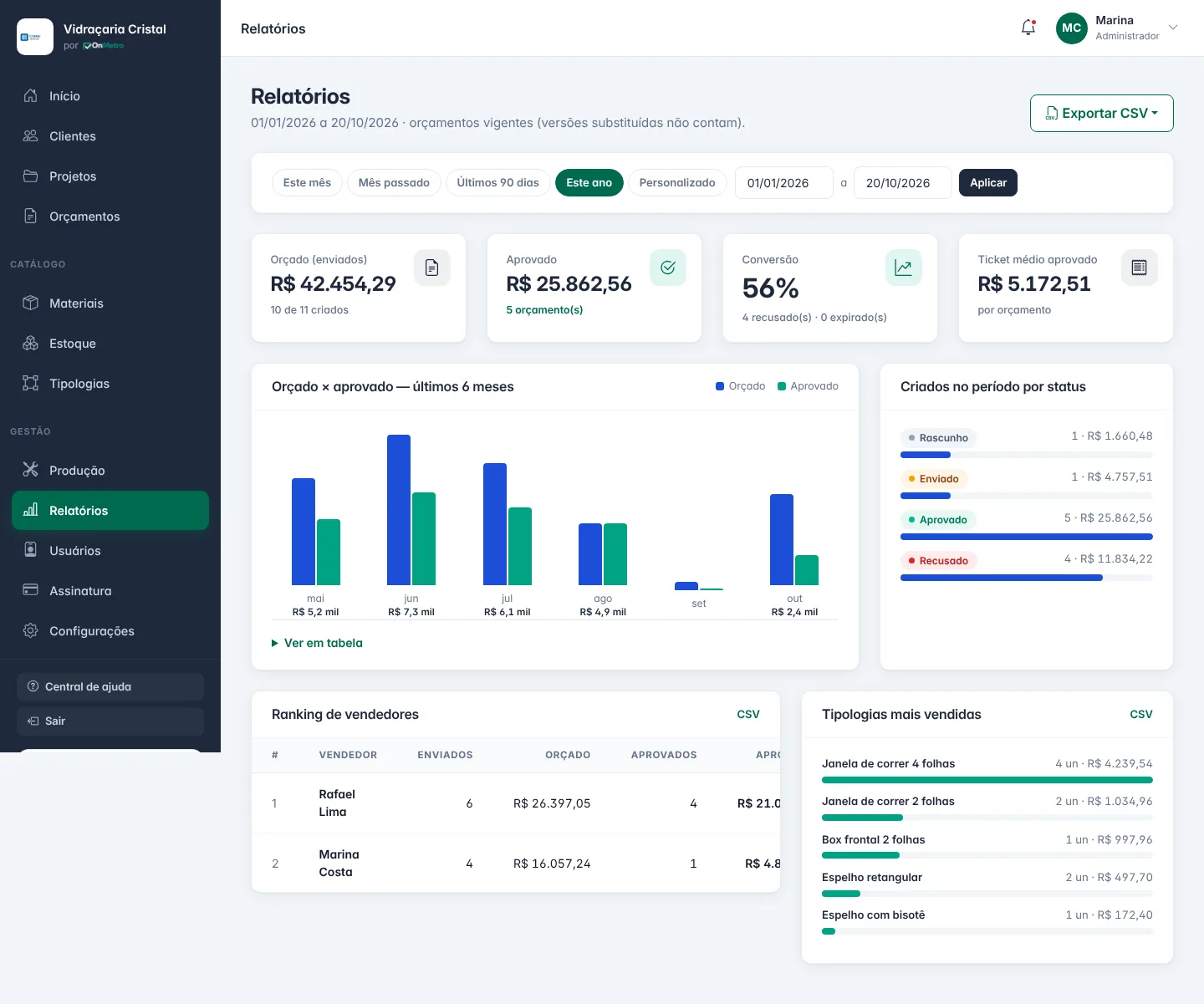
Task: Open Central de ajuda
Action: pos(110,686)
